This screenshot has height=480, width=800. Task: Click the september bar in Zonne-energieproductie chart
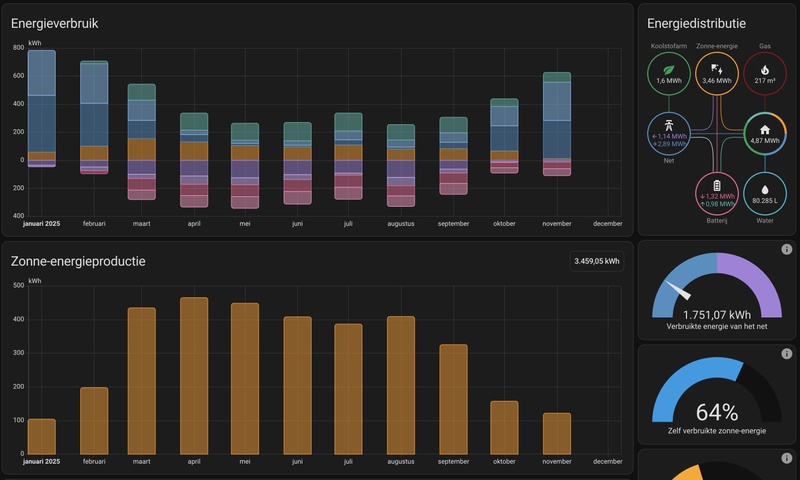[453, 399]
